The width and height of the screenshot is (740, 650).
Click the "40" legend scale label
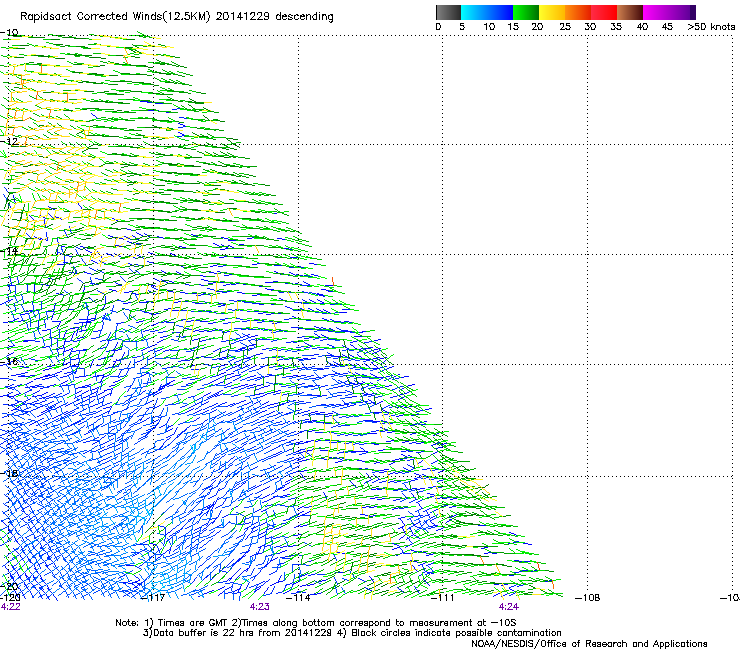pyautogui.click(x=642, y=27)
